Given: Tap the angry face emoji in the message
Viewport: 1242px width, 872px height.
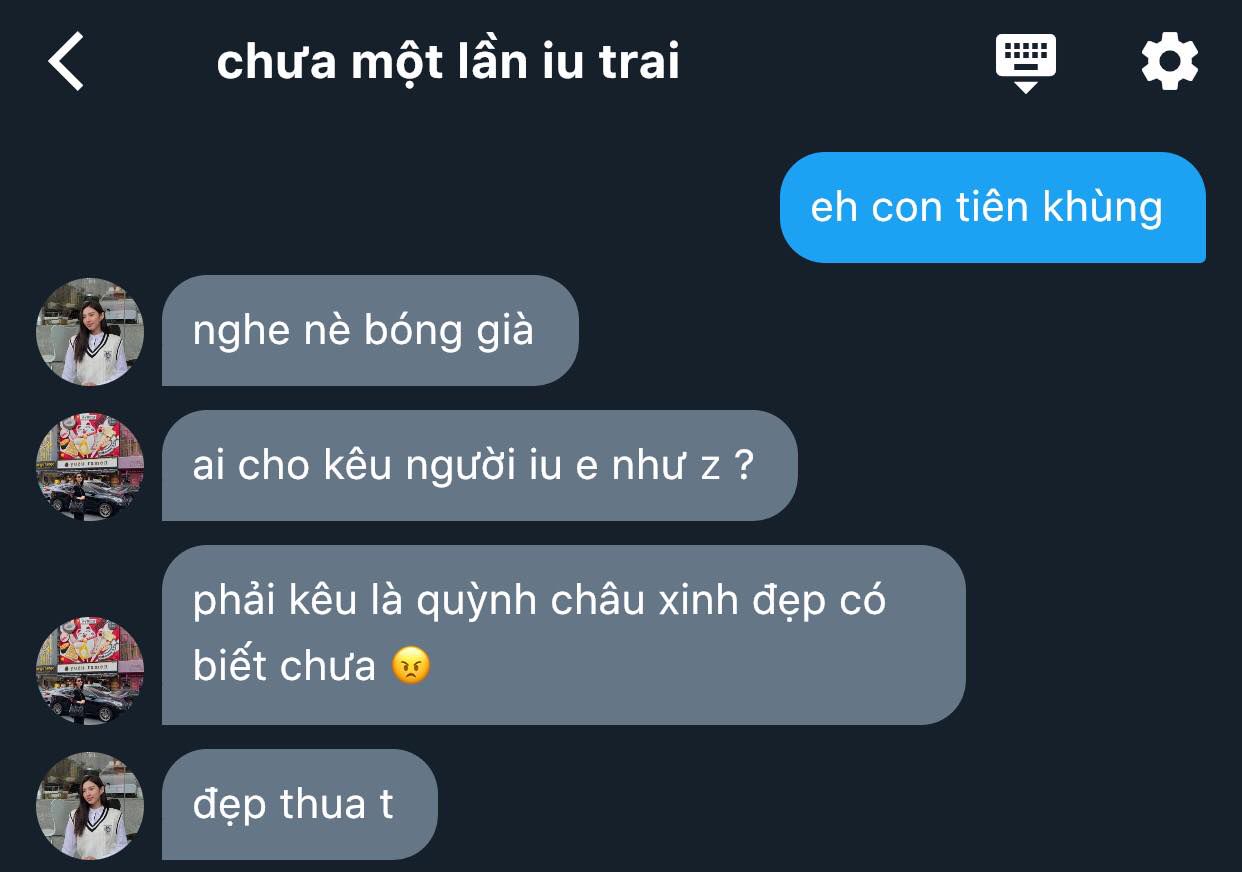Looking at the screenshot, I should (x=411, y=666).
